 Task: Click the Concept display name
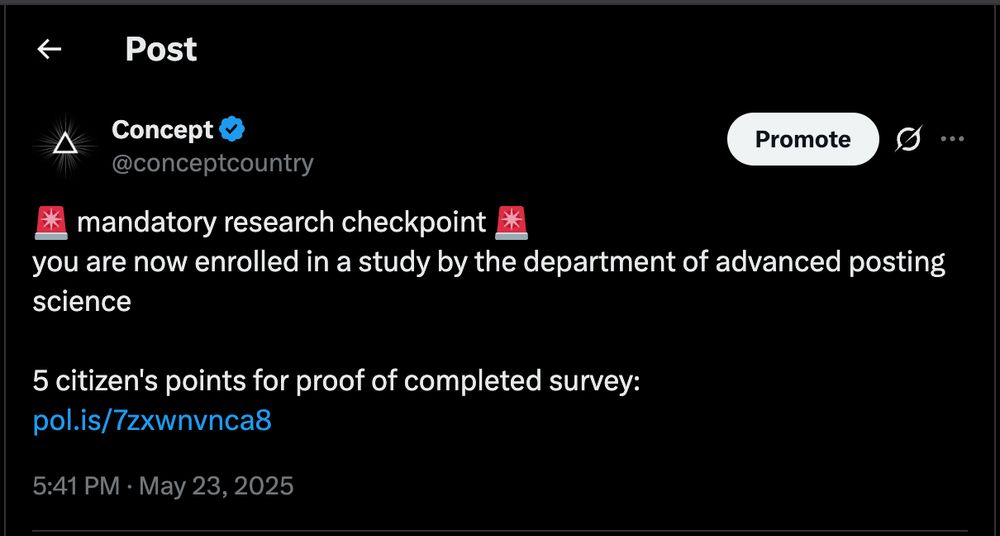point(162,130)
